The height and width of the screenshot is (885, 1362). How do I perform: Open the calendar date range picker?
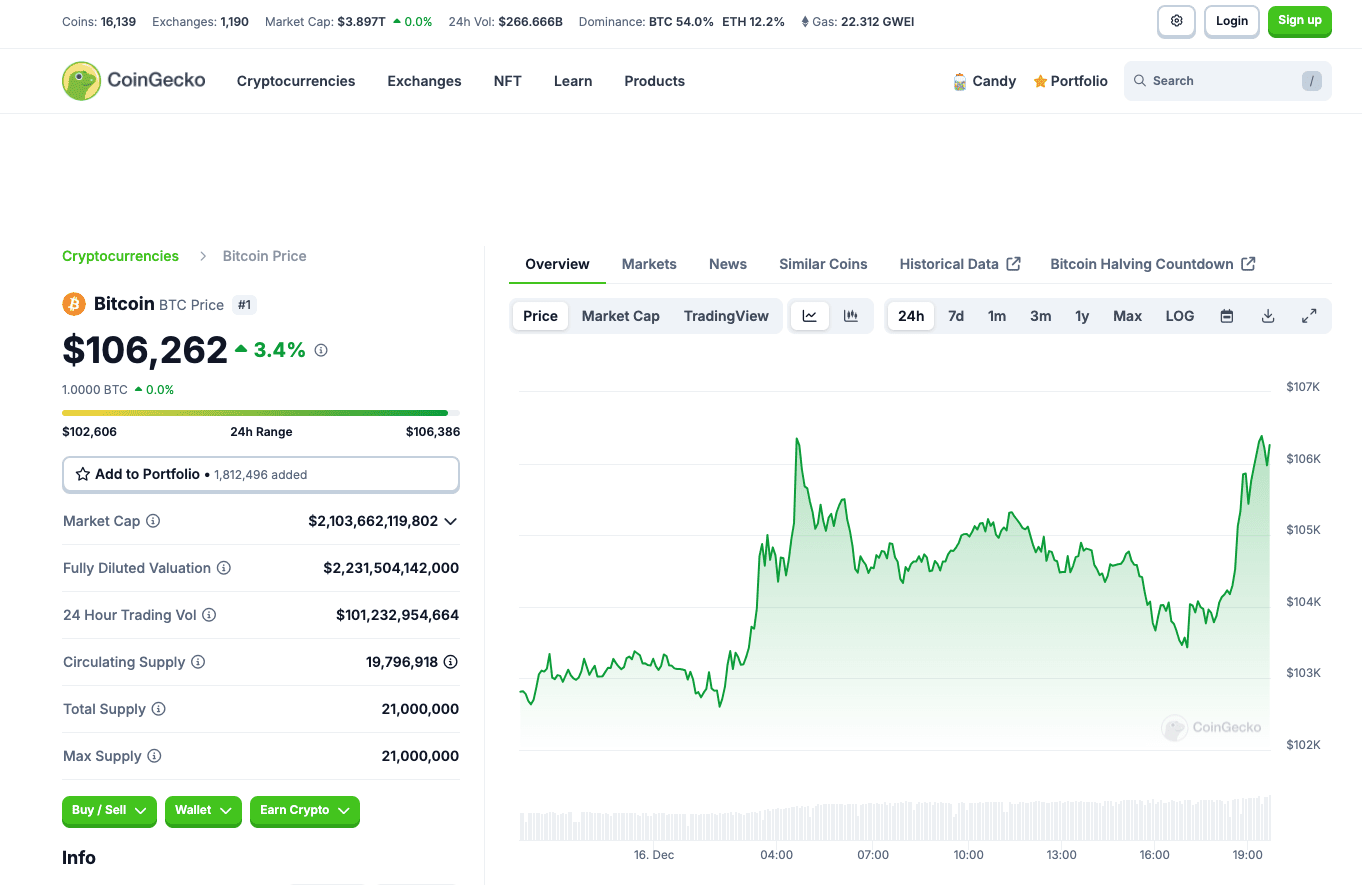(1227, 316)
